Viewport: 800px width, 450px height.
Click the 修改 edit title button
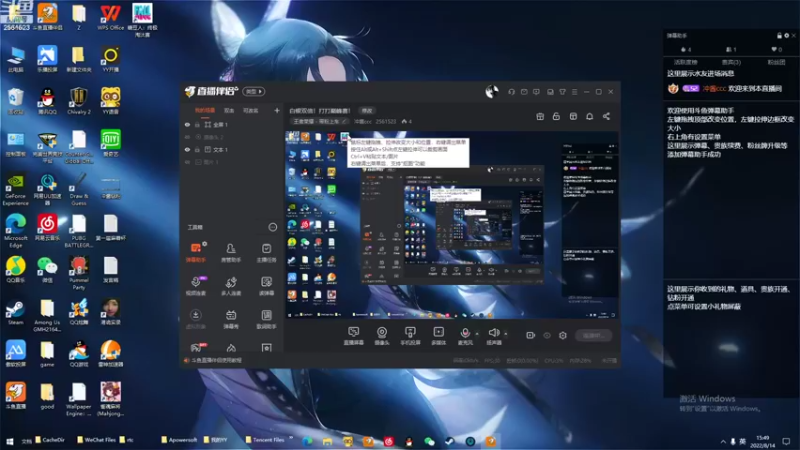tap(367, 111)
